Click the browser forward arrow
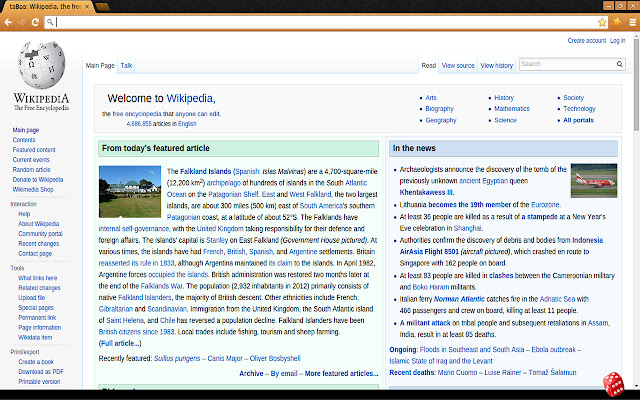640x400 pixels. pyautogui.click(x=22, y=22)
